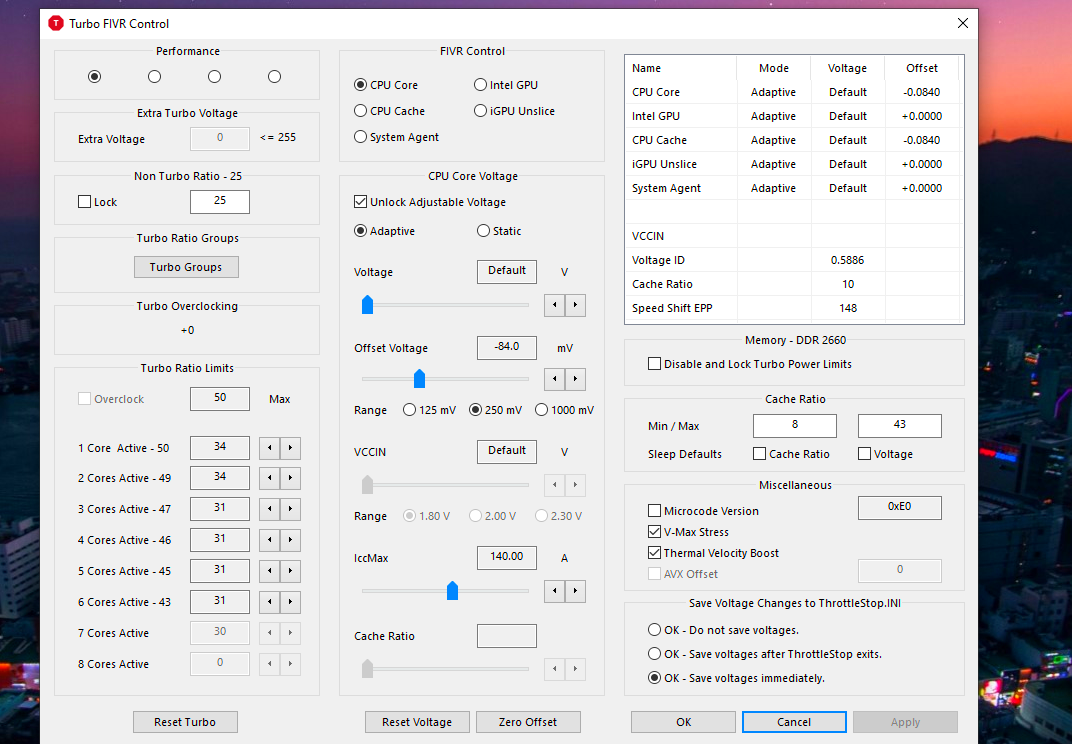Image resolution: width=1072 pixels, height=744 pixels.
Task: Increase 2 Cores Active ratio with right arrow
Action: (291, 478)
